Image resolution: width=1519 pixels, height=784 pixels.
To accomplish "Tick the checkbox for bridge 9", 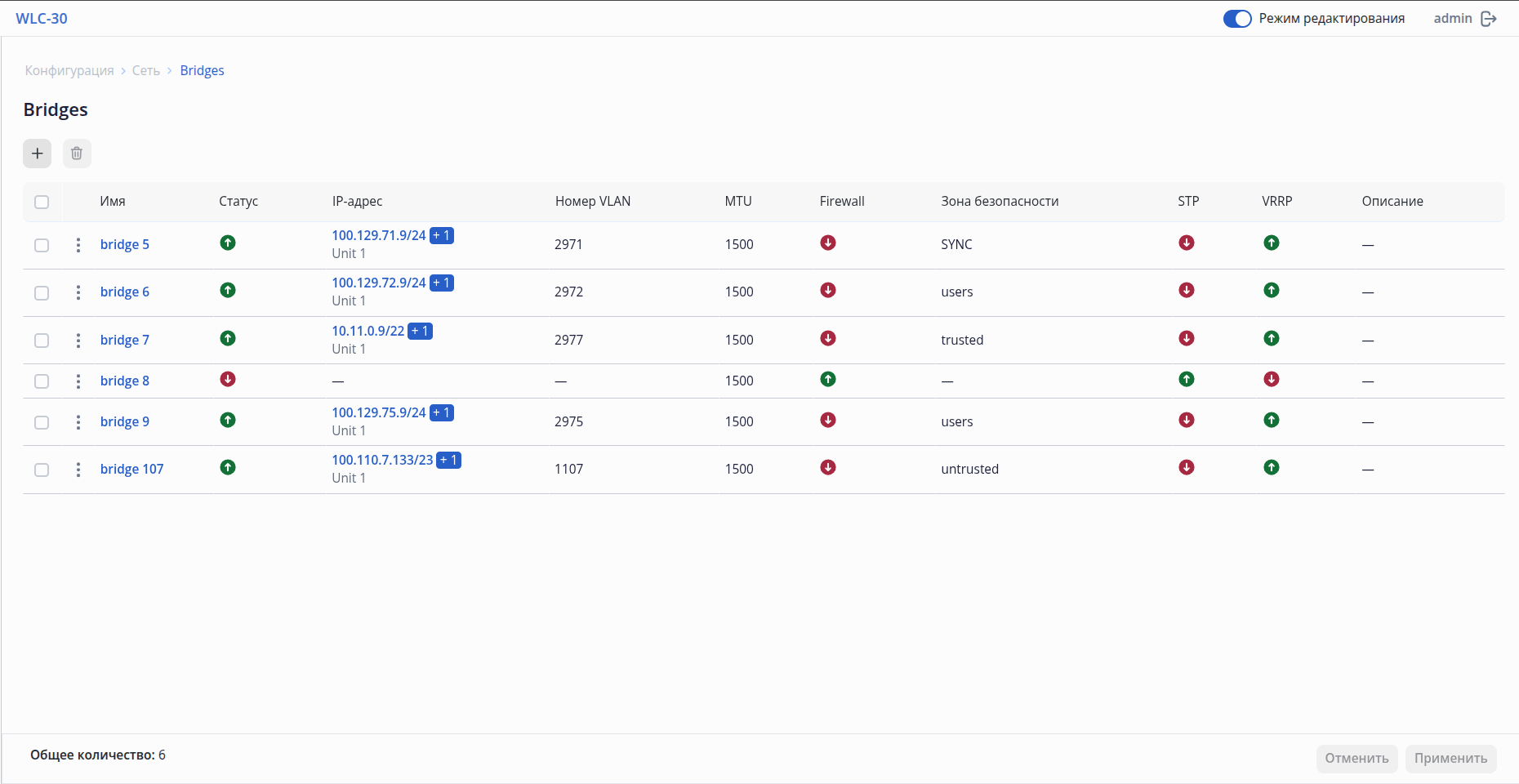I will pyautogui.click(x=42, y=422).
